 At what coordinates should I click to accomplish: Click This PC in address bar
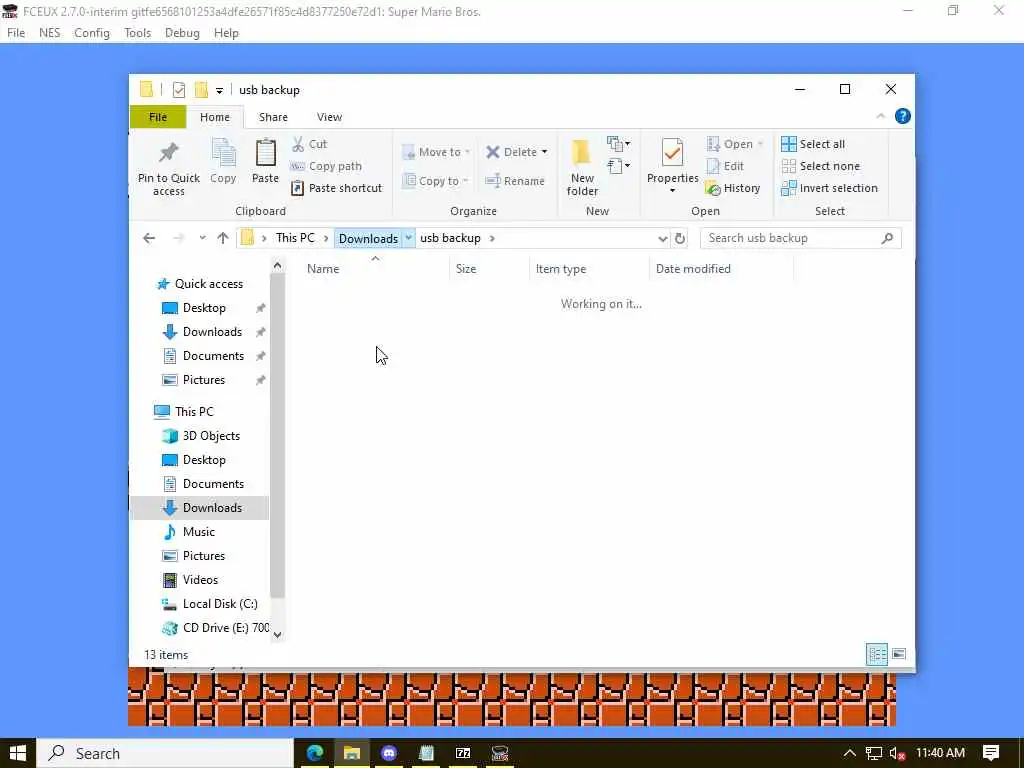tap(295, 238)
